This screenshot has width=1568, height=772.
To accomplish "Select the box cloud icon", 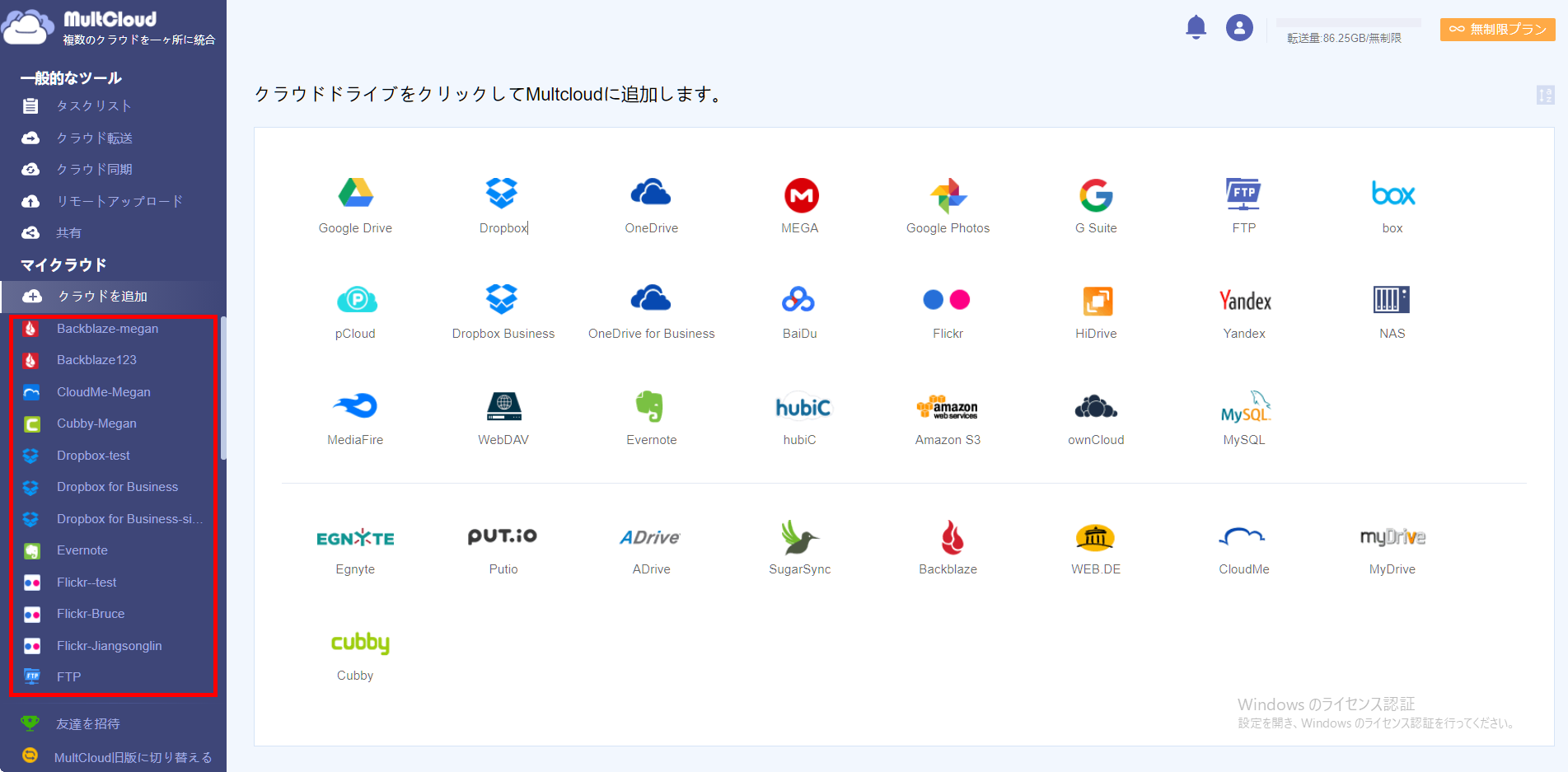I will (1392, 194).
